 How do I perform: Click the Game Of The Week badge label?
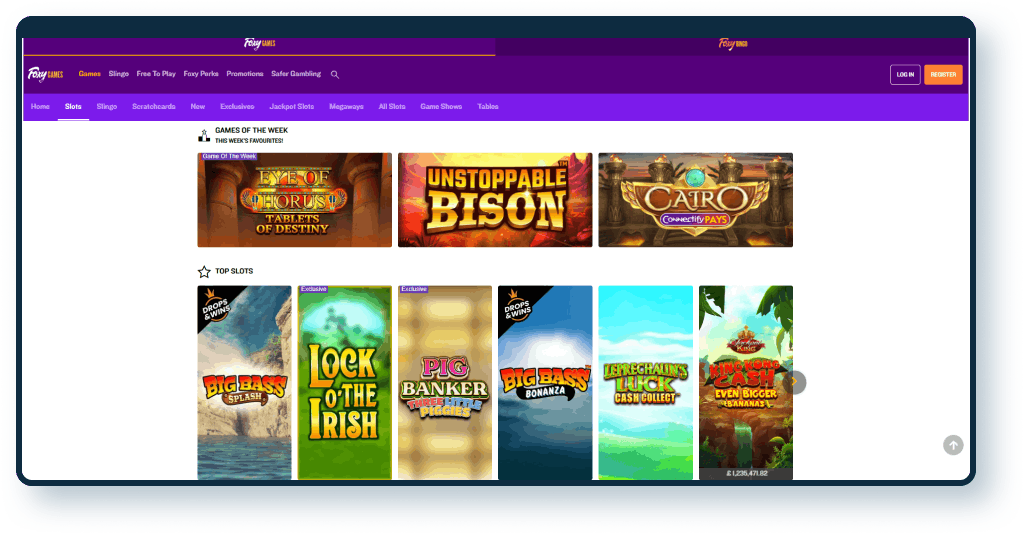point(228,157)
